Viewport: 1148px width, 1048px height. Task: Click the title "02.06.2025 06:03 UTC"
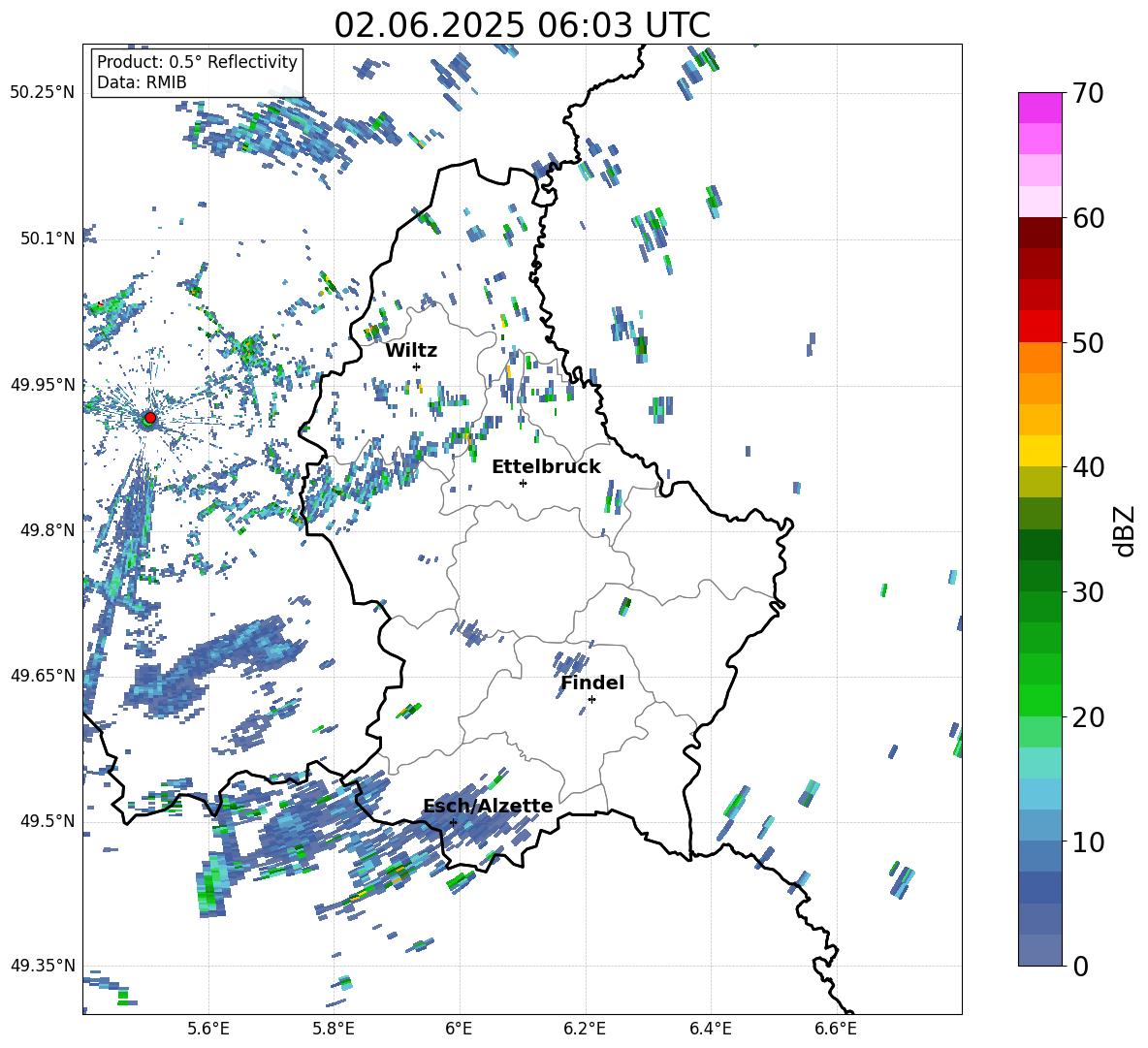pyautogui.click(x=522, y=25)
